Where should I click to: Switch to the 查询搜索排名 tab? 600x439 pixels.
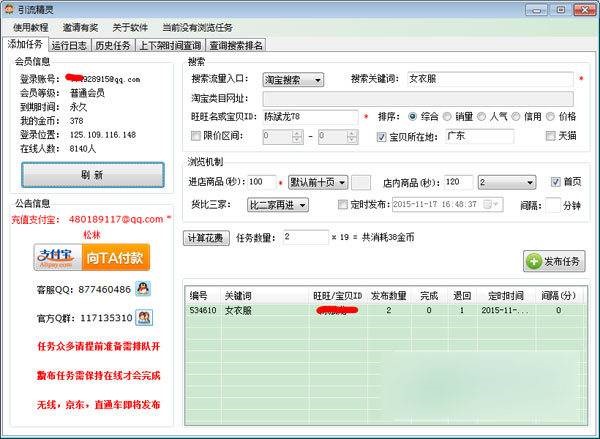237,45
